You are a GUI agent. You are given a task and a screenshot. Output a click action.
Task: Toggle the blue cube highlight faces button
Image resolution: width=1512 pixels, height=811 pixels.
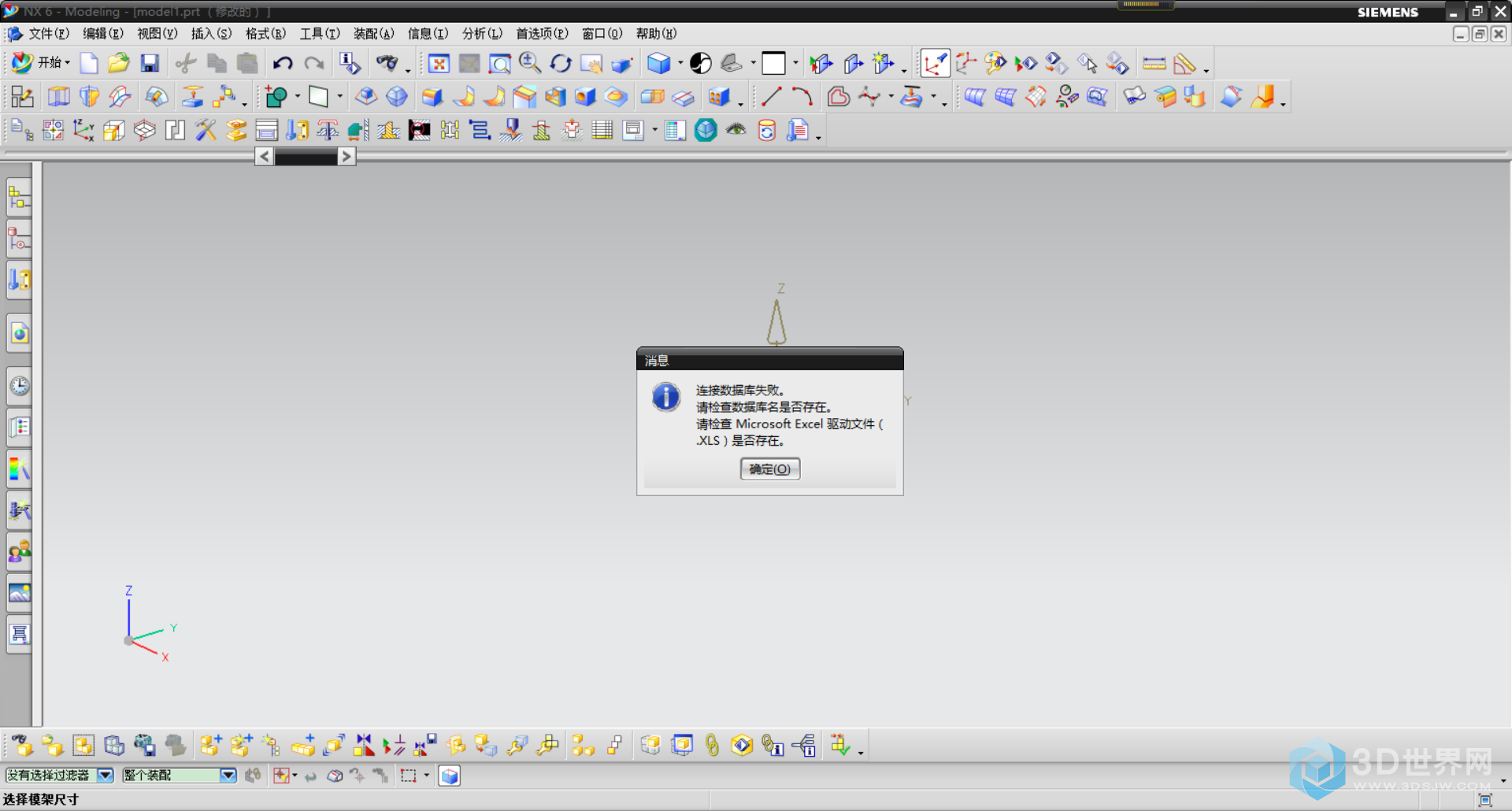[x=449, y=776]
